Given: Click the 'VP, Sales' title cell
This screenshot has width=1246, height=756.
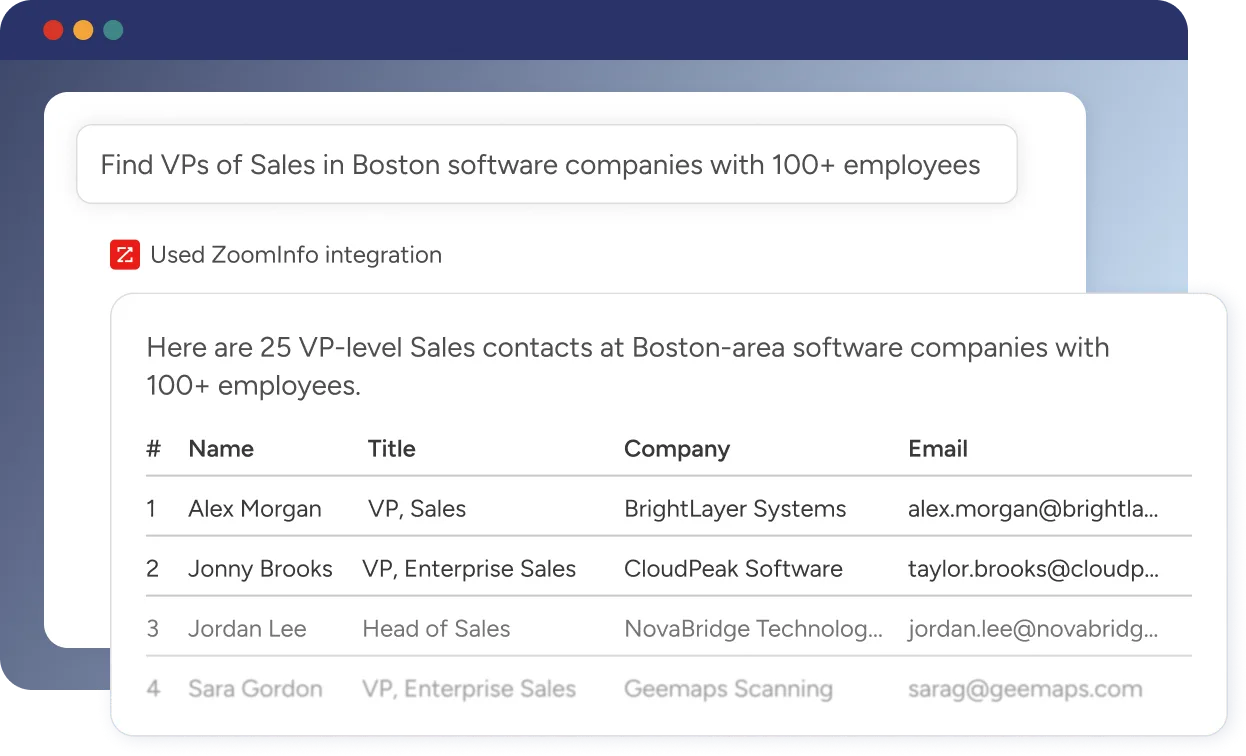Looking at the screenshot, I should pos(417,509).
